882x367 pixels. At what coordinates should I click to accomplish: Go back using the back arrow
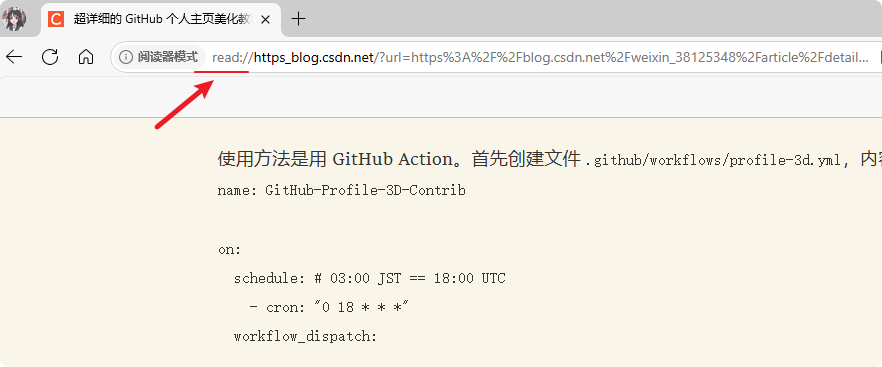[14, 56]
